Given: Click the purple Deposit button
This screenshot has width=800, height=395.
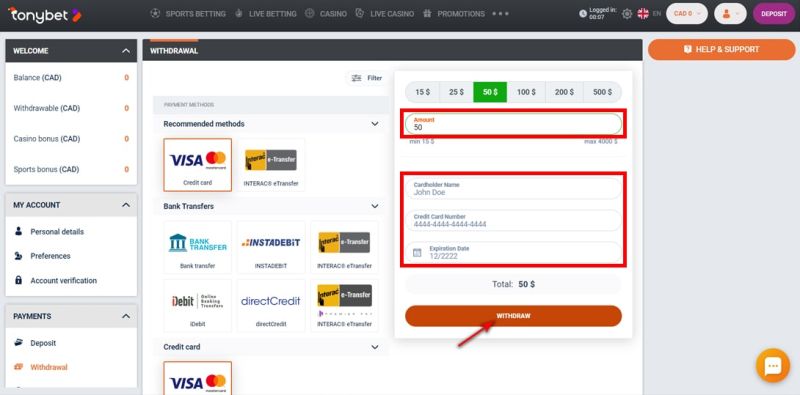Looking at the screenshot, I should pyautogui.click(x=773, y=14).
